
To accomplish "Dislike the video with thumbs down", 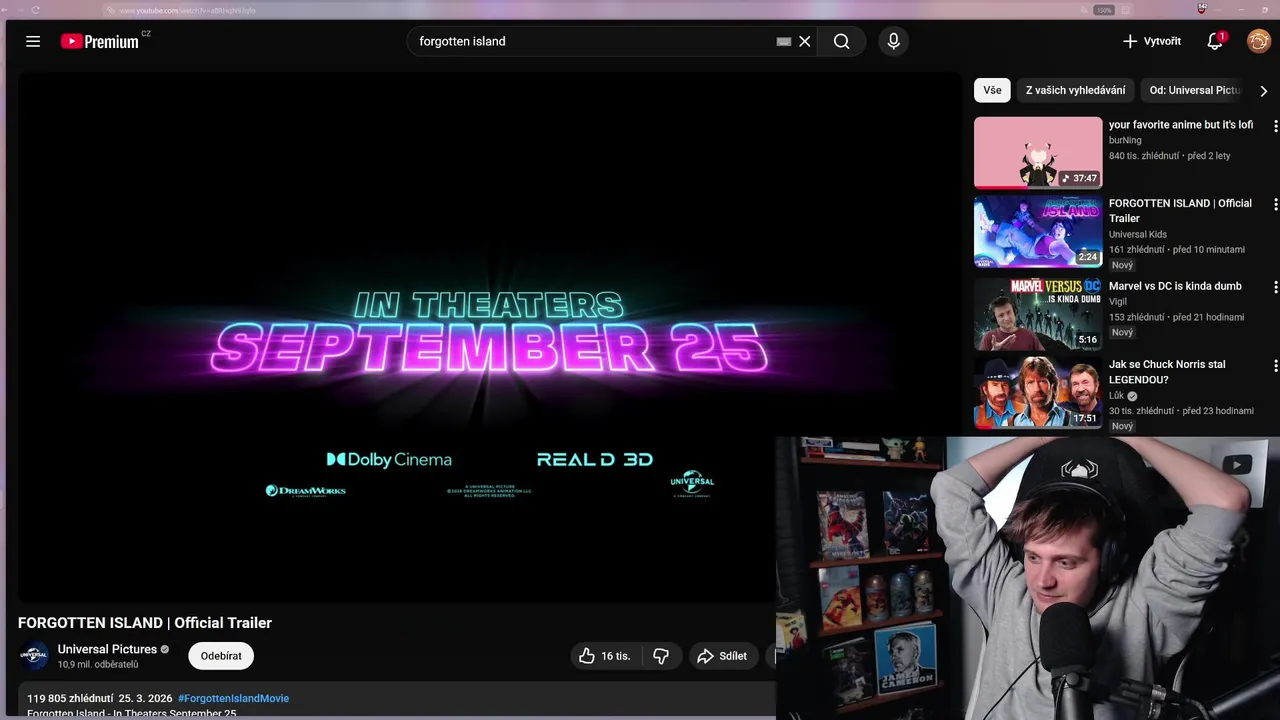I will click(x=661, y=656).
